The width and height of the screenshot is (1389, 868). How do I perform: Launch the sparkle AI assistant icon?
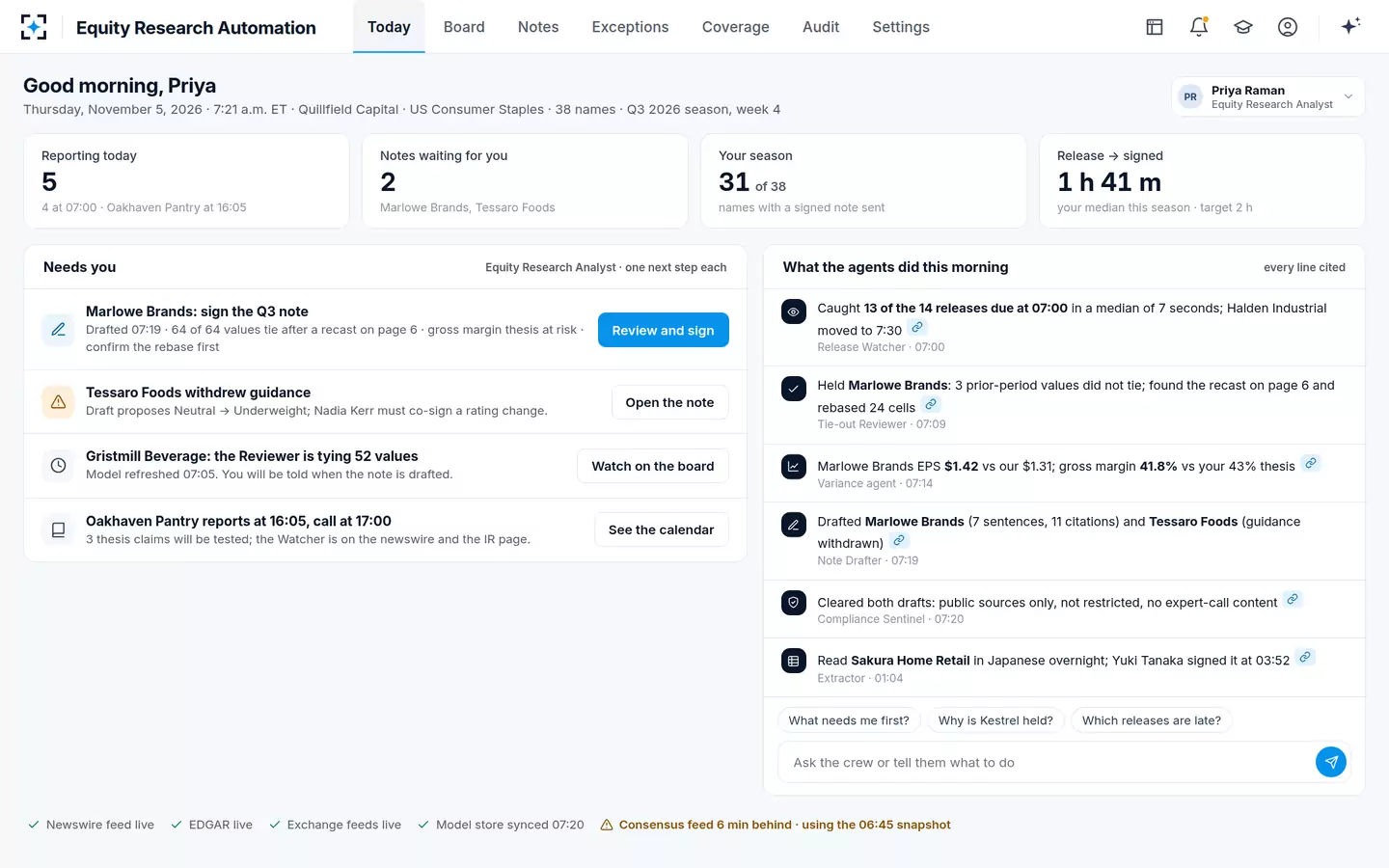click(1350, 26)
